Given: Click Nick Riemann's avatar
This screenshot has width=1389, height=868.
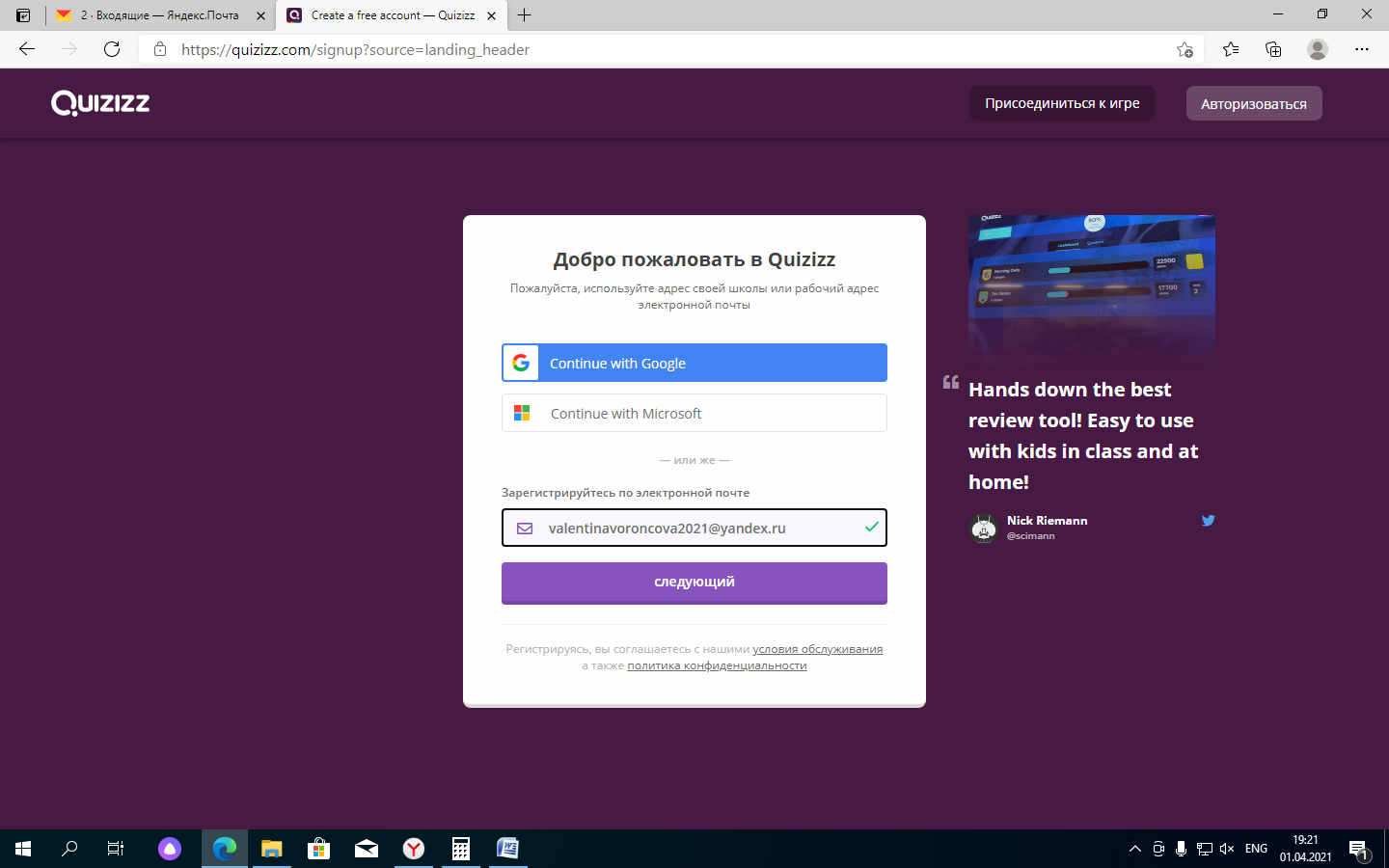Looking at the screenshot, I should click(984, 528).
